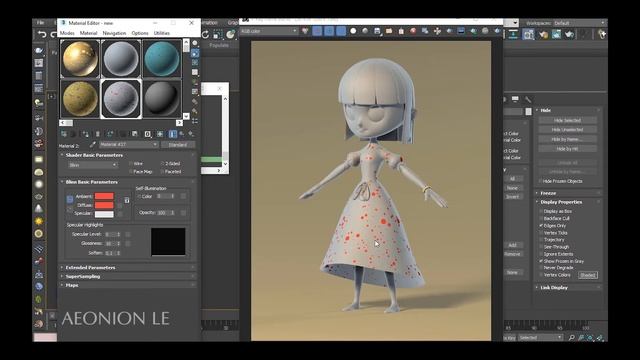This screenshot has width=640, height=360.
Task: Enable the Face Map checkbox
Action: click(x=131, y=172)
